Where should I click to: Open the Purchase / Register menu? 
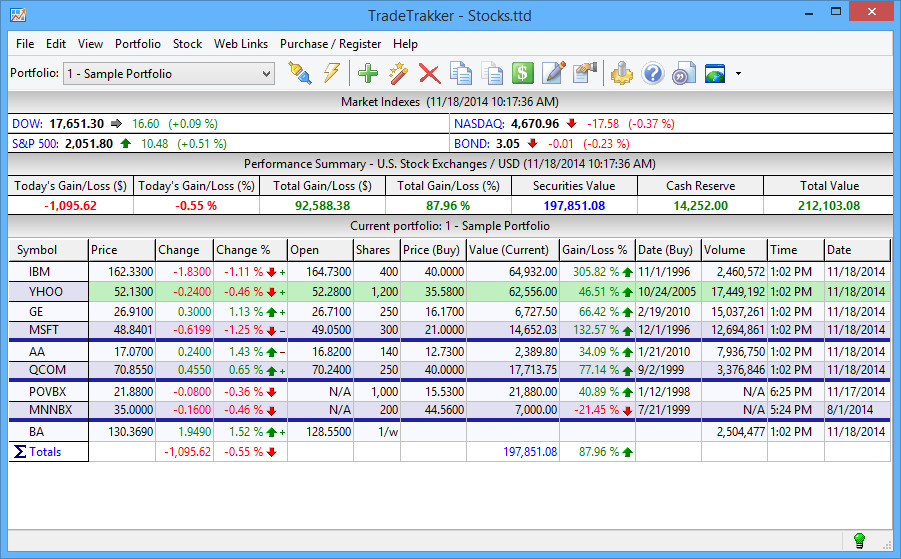click(x=330, y=44)
